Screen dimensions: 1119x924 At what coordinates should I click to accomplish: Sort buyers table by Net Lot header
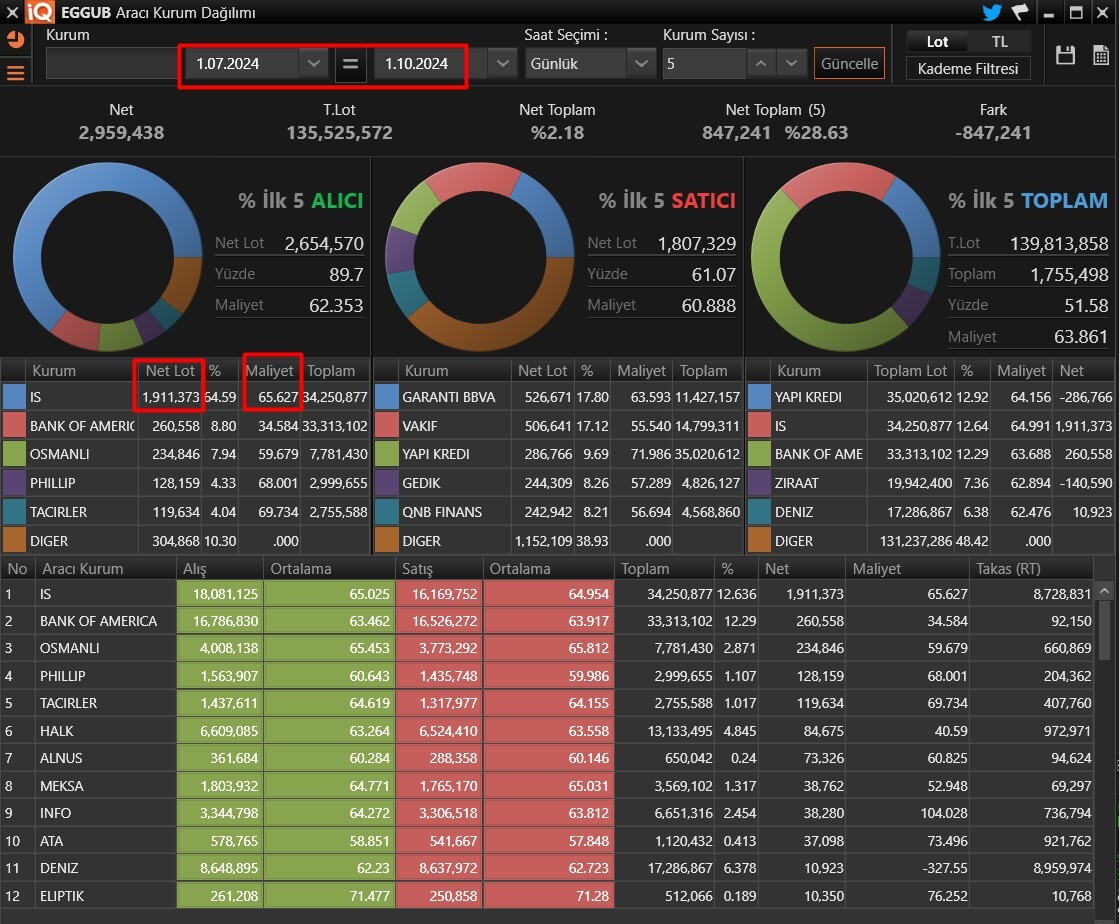click(170, 371)
